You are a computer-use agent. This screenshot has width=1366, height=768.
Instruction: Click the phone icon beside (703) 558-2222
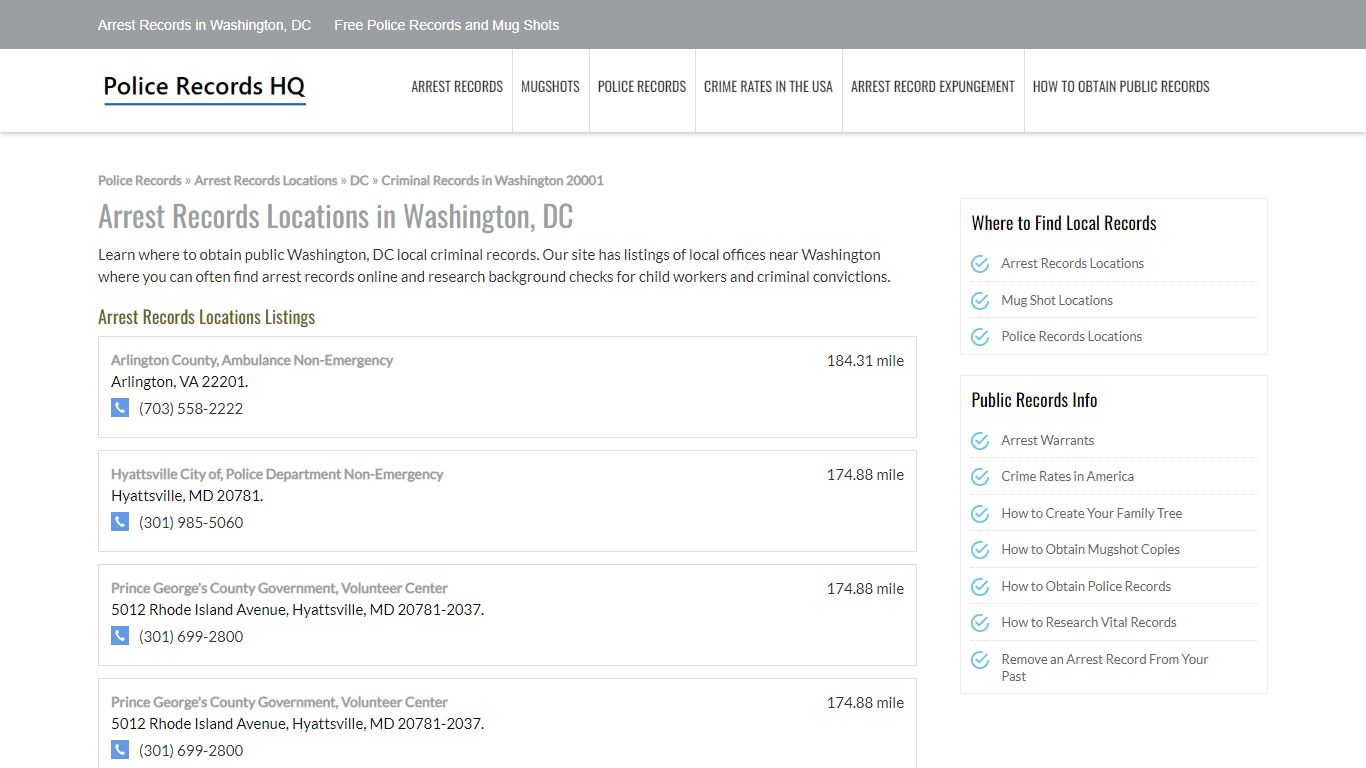[120, 407]
